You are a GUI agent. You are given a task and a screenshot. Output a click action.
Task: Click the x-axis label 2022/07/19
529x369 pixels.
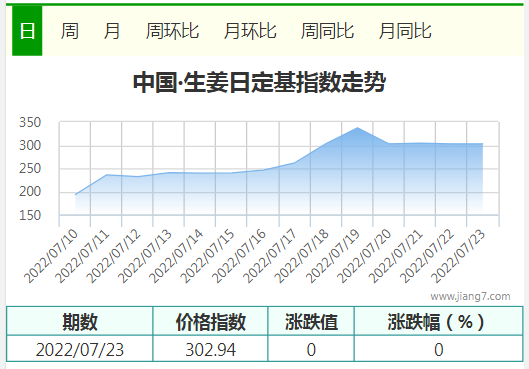pyautogui.click(x=333, y=256)
